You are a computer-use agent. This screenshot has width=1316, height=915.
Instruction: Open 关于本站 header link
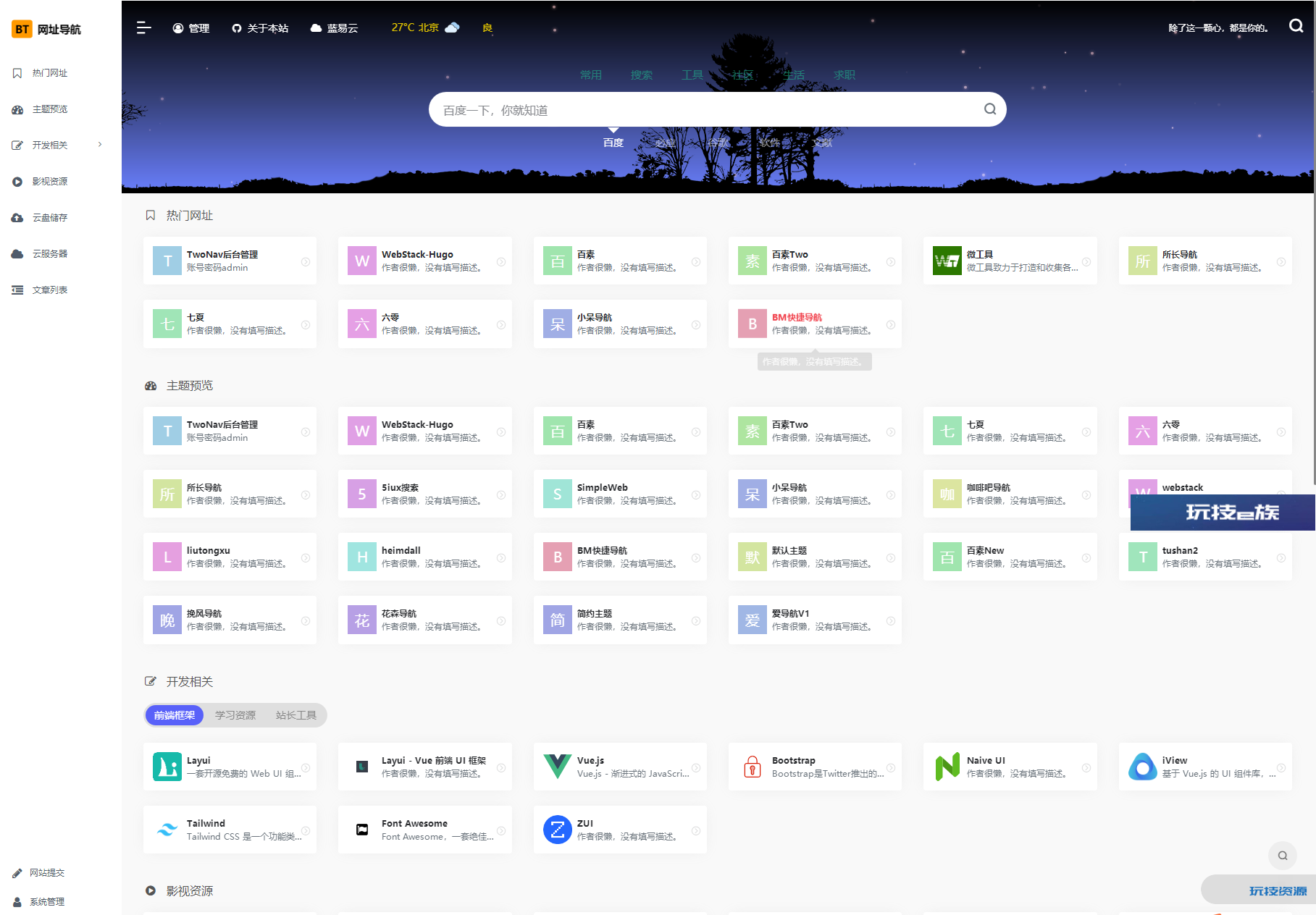(260, 28)
